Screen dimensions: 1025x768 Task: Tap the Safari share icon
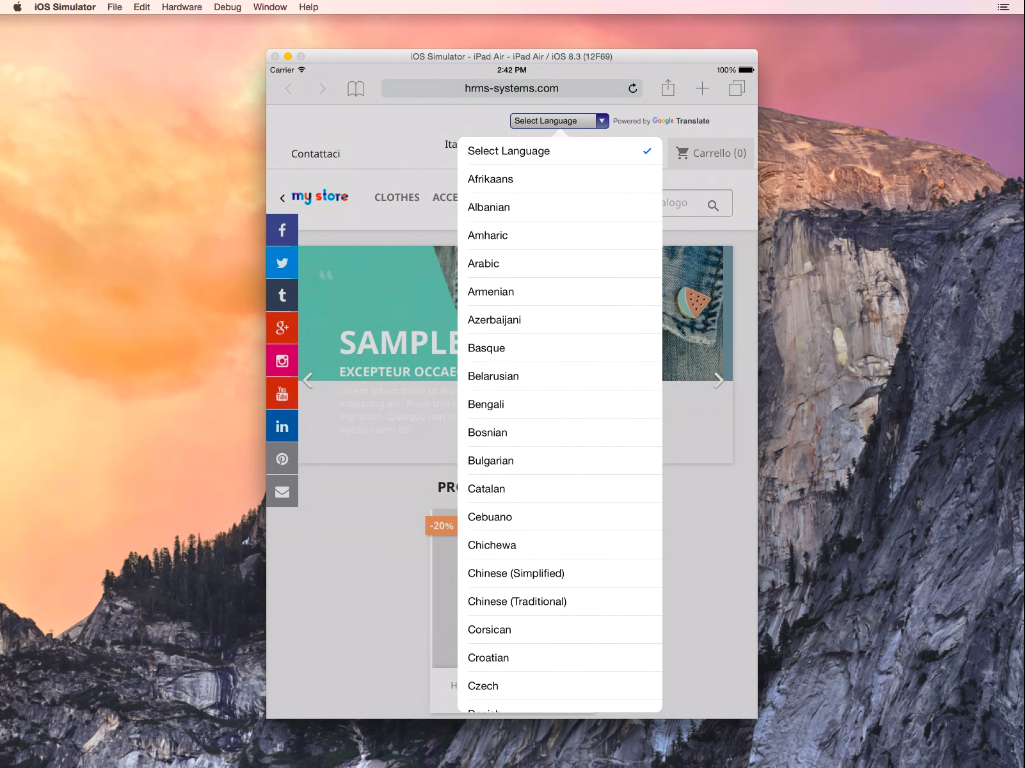click(667, 88)
